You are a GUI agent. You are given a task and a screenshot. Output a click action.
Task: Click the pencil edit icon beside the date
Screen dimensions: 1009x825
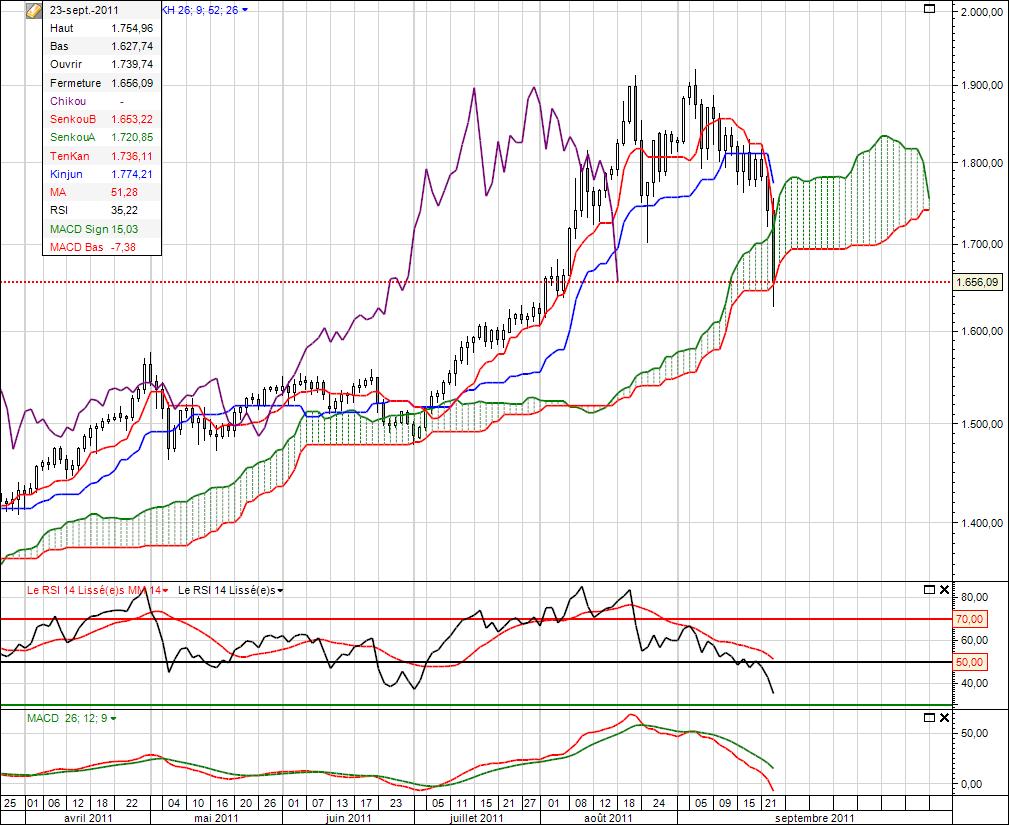[33, 10]
